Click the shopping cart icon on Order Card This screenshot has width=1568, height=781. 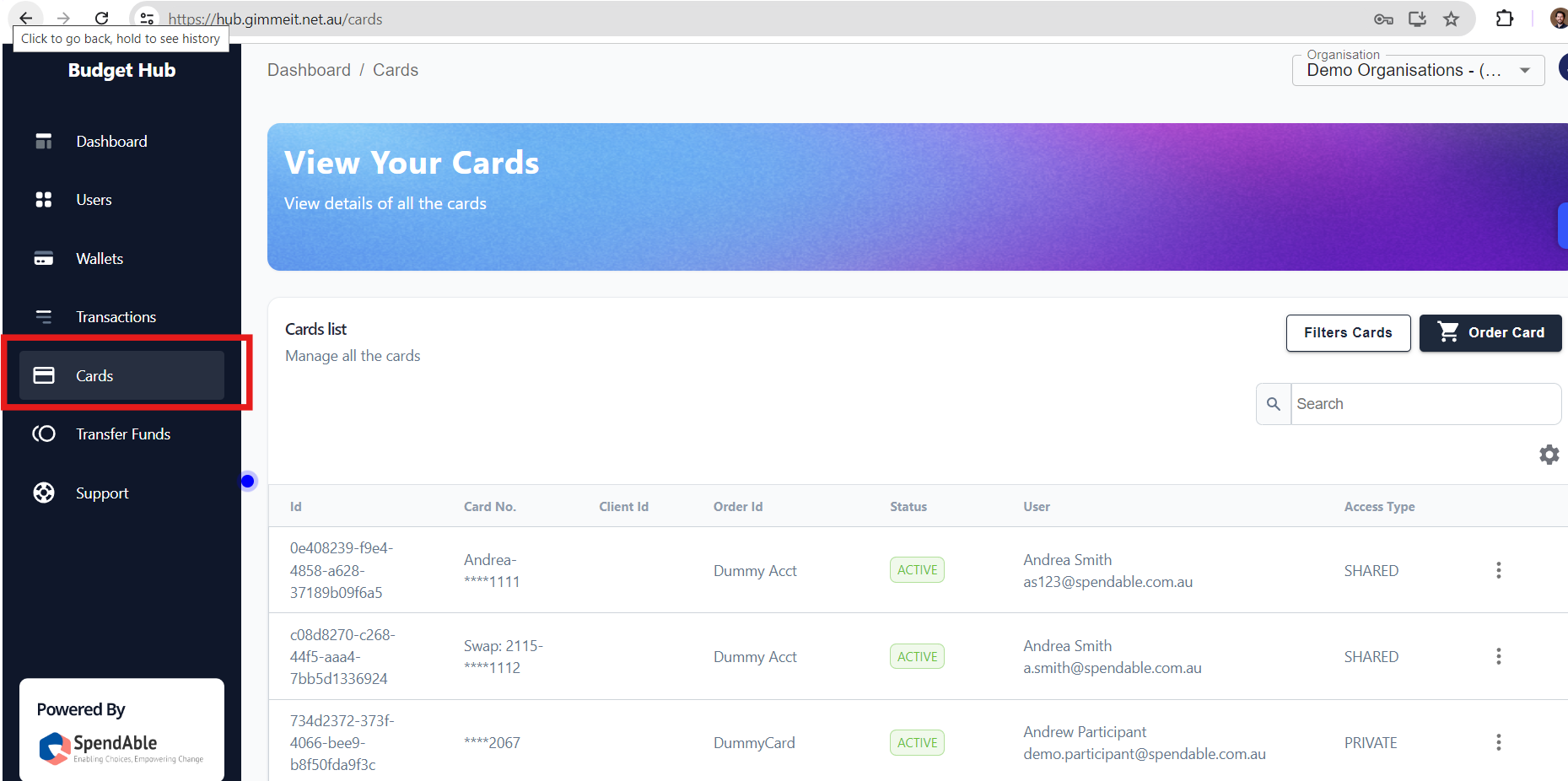click(x=1448, y=332)
